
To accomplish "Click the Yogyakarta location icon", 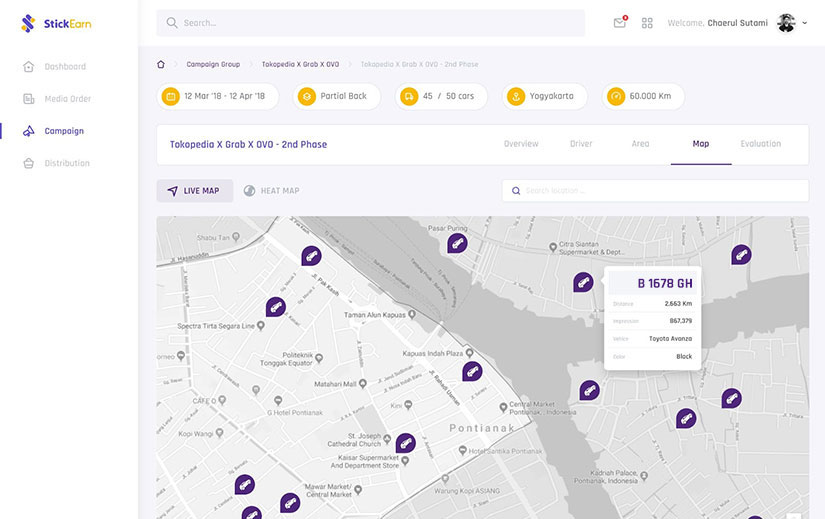I will tap(516, 97).
